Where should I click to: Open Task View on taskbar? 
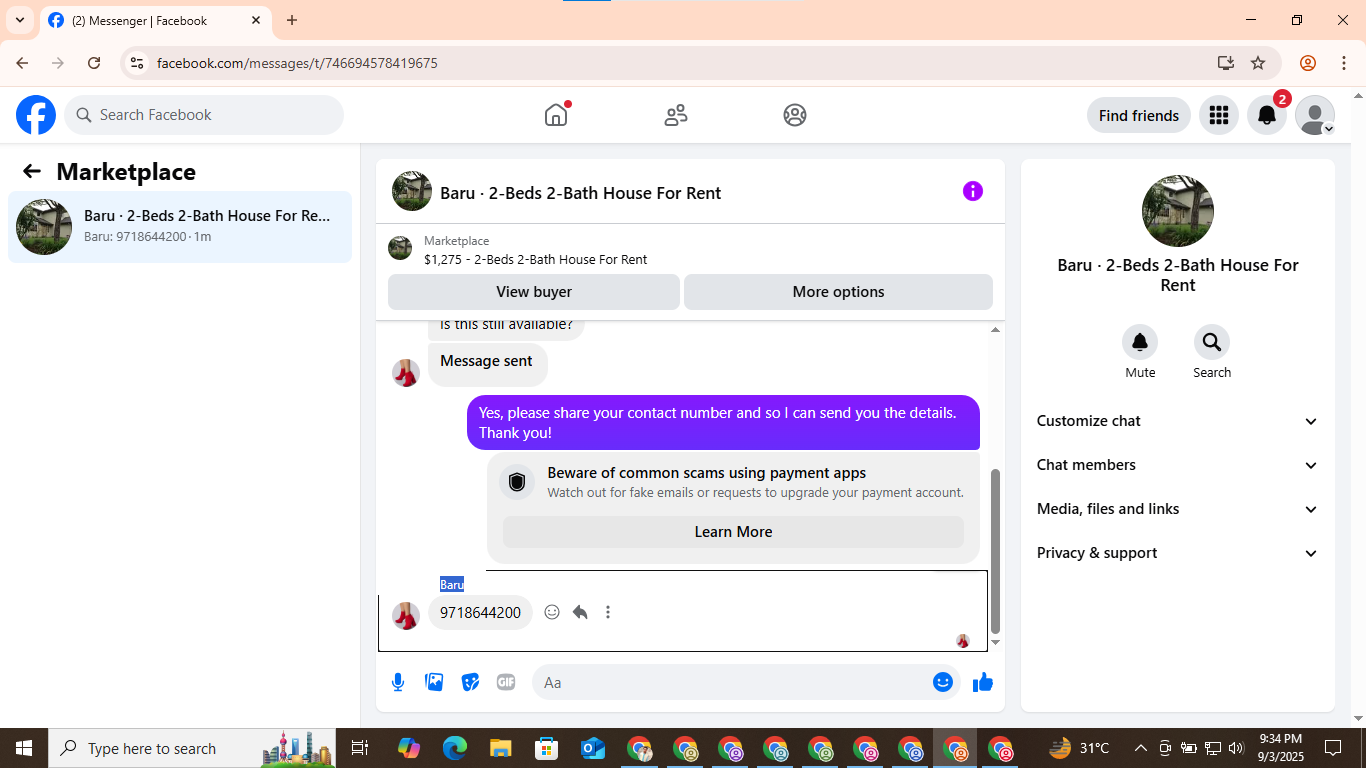point(360,748)
